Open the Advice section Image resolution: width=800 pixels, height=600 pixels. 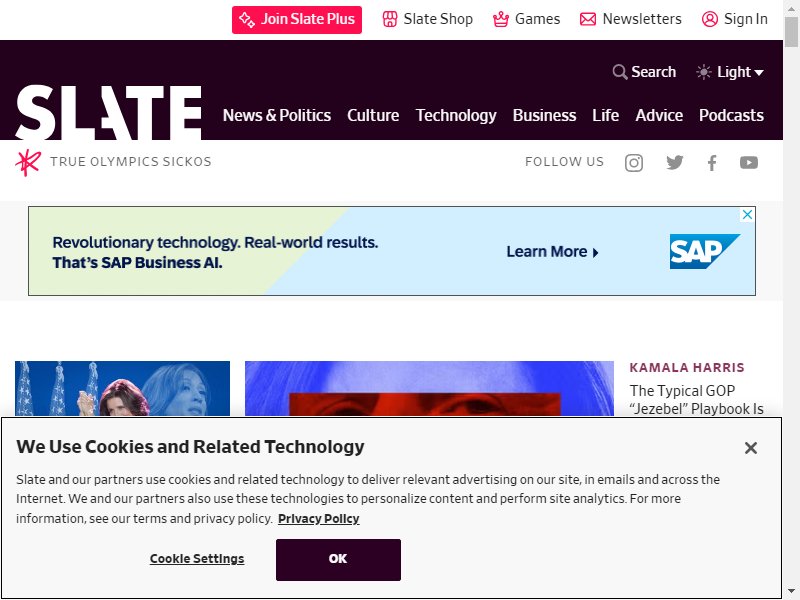tap(659, 115)
